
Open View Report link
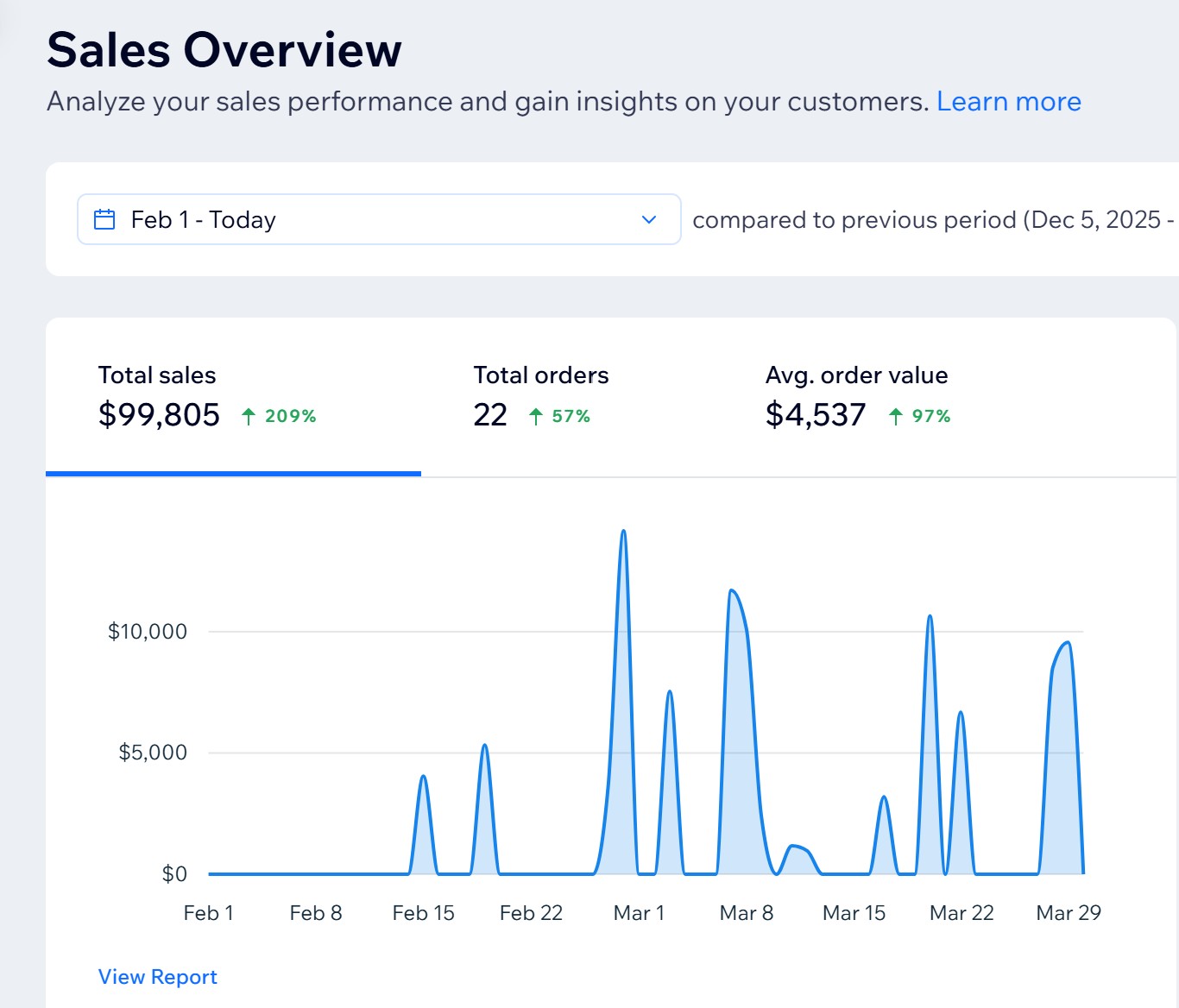tap(158, 977)
